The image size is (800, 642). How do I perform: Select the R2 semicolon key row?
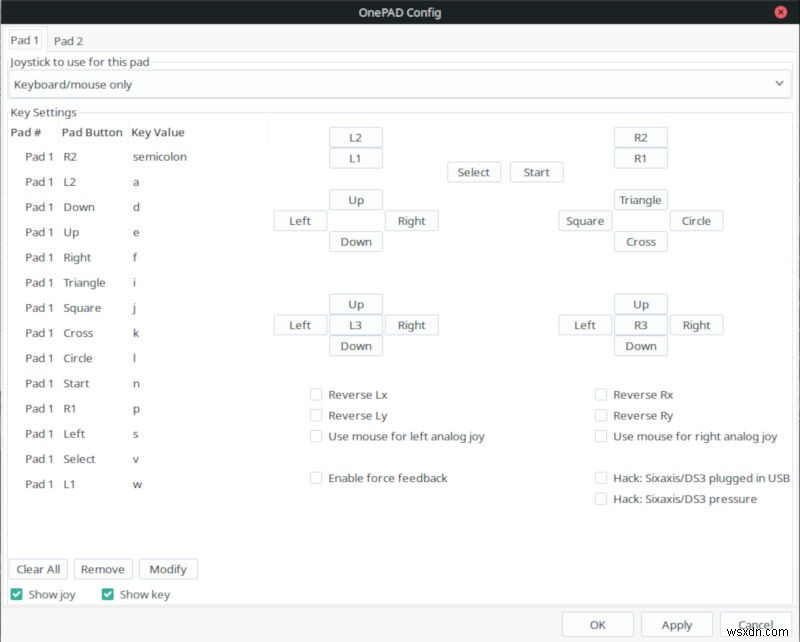[138, 157]
